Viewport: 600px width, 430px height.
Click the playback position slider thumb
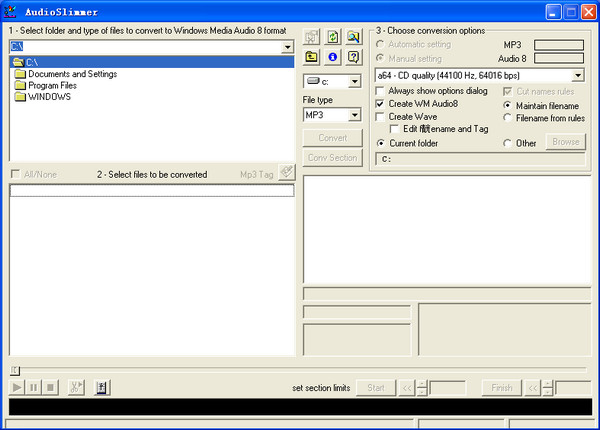[15, 370]
